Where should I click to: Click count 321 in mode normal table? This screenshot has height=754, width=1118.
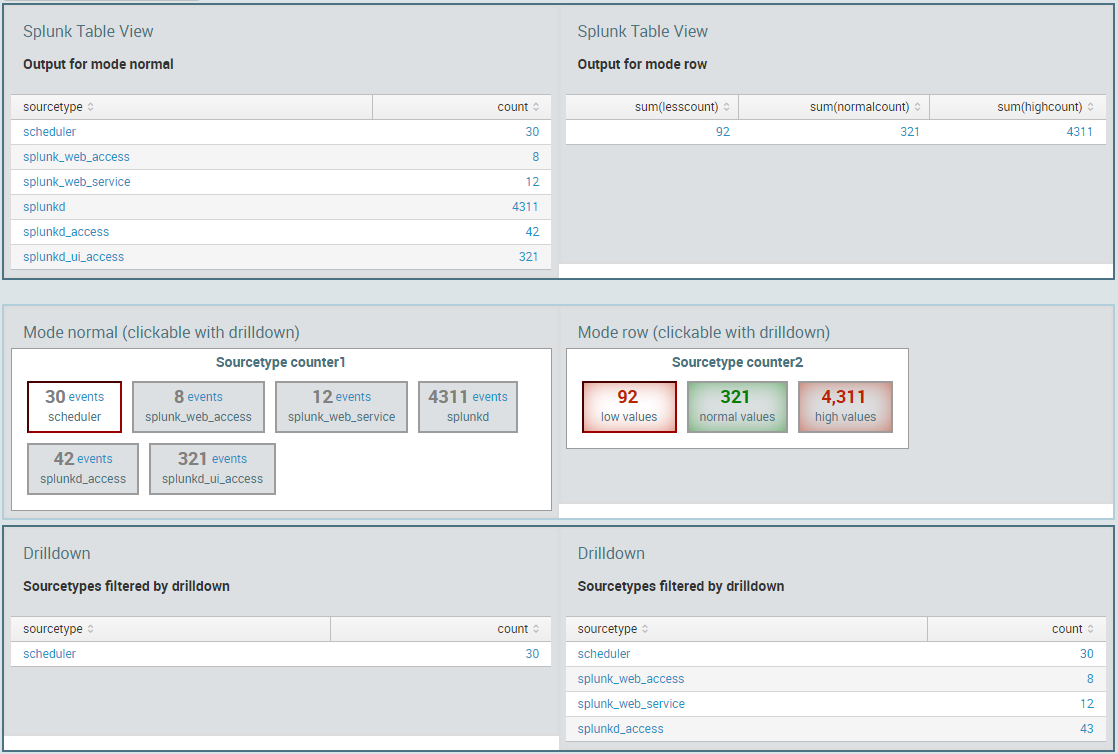coord(528,257)
